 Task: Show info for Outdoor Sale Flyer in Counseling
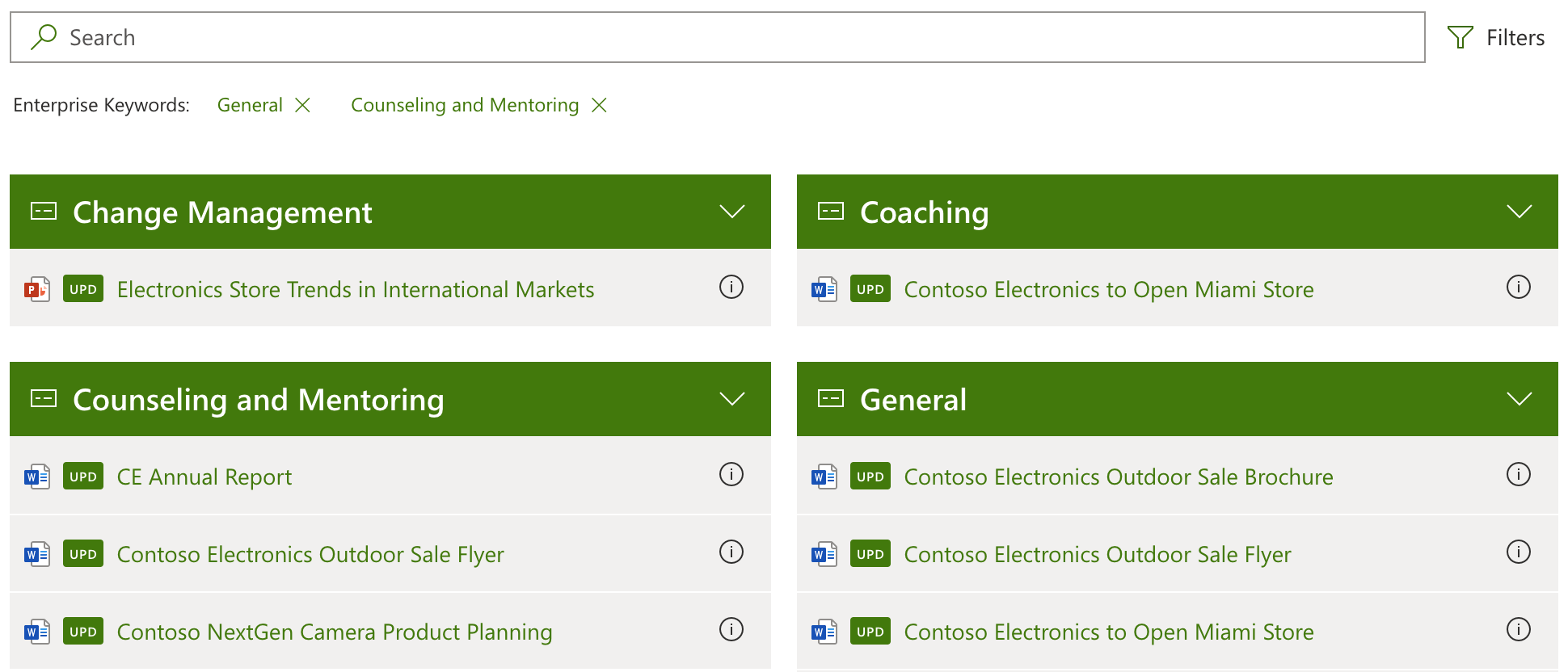coord(731,552)
